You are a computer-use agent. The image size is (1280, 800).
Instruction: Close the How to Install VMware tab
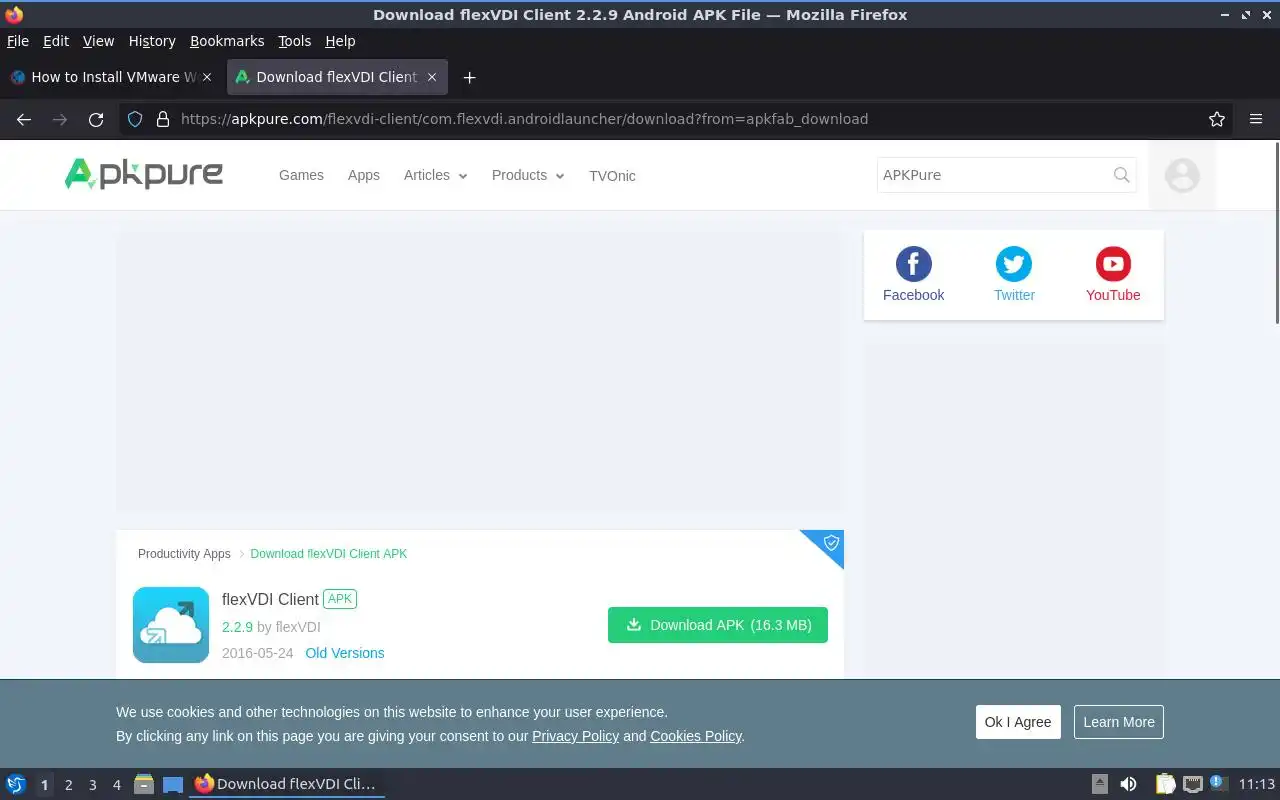pyautogui.click(x=208, y=77)
